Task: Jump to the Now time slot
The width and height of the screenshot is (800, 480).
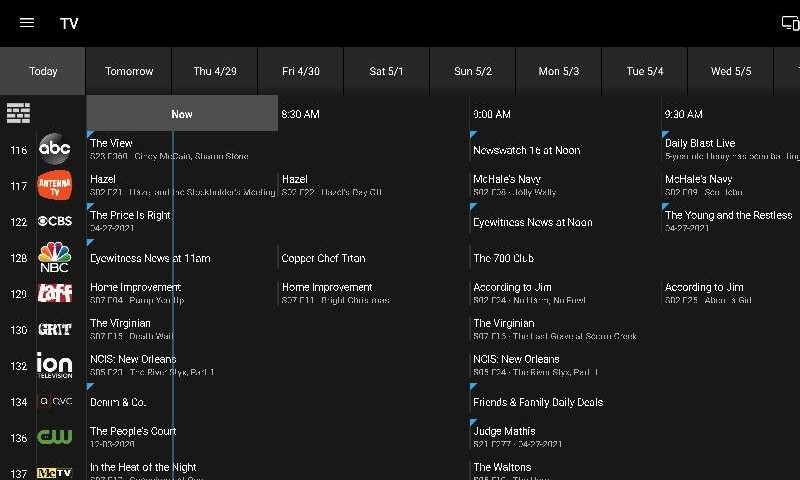Action: [182, 114]
